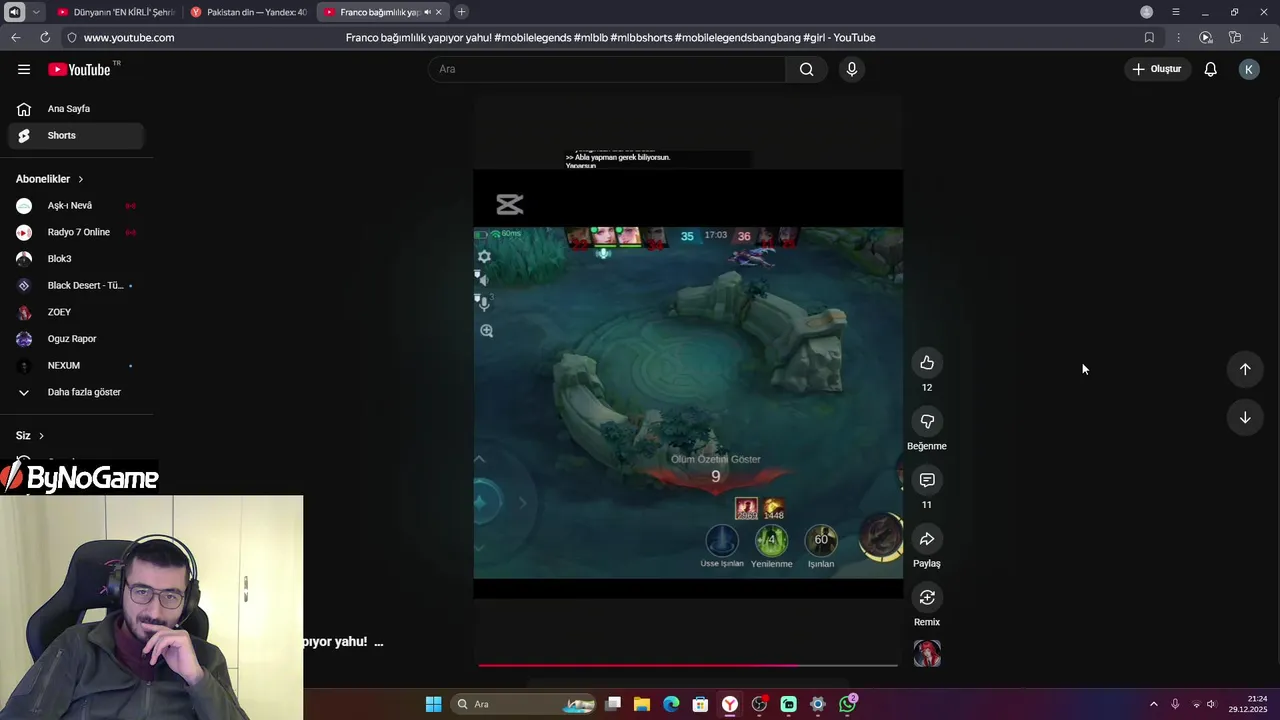Open the Short's comments panel
The image size is (1280, 720).
click(x=927, y=480)
